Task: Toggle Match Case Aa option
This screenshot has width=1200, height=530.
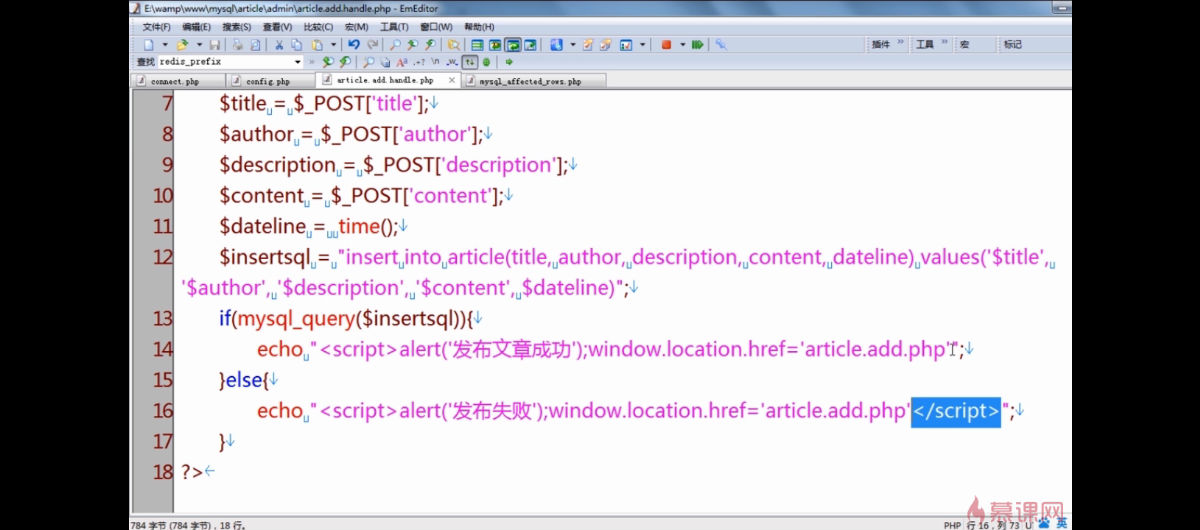Action: (x=401, y=61)
